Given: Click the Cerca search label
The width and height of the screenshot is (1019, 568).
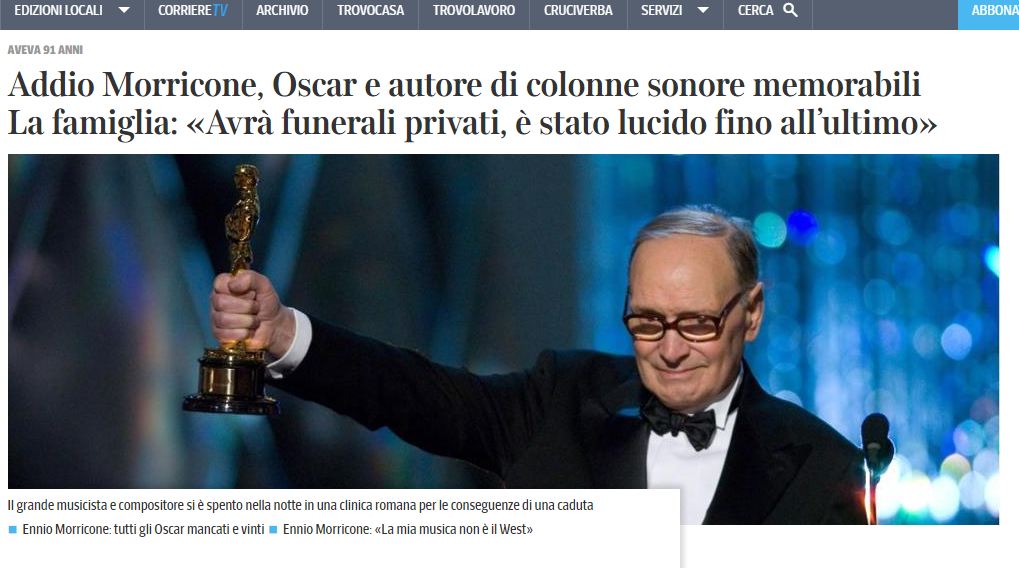Looking at the screenshot, I should pyautogui.click(x=755, y=10).
